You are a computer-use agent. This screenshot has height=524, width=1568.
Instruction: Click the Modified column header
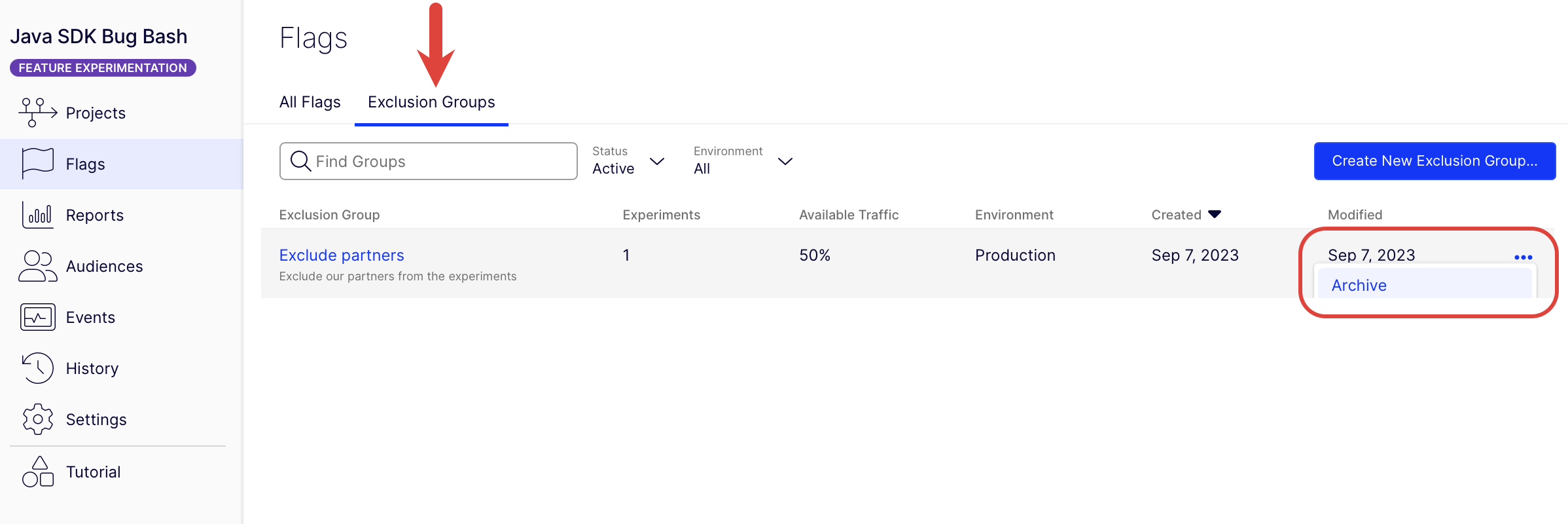pyautogui.click(x=1355, y=215)
